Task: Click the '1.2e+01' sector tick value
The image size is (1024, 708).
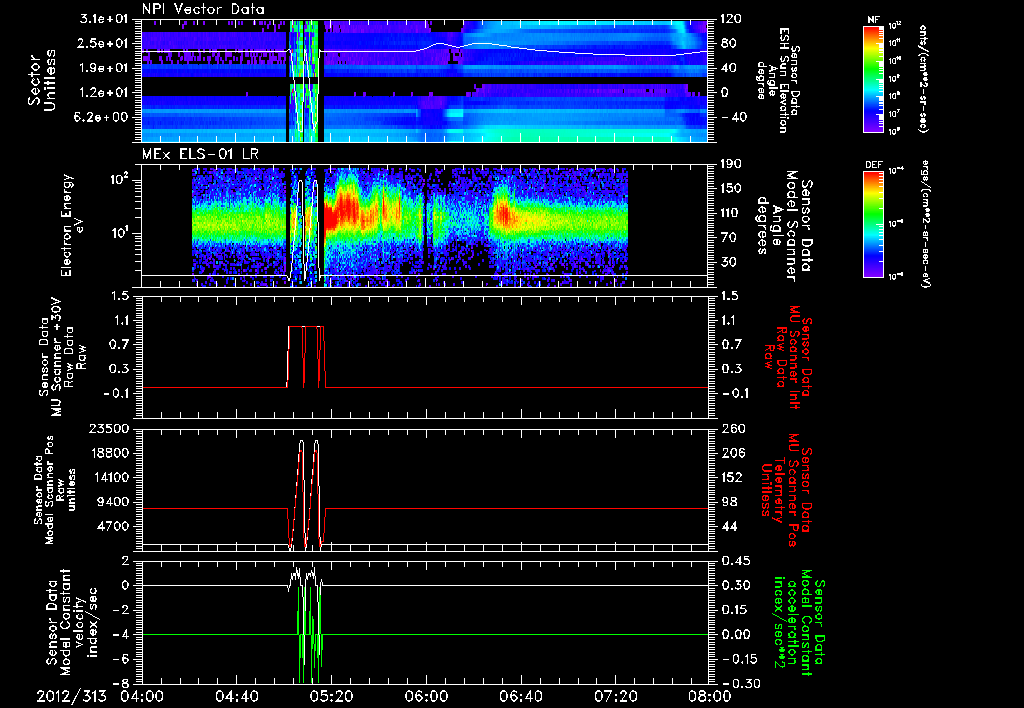Action: [104, 93]
